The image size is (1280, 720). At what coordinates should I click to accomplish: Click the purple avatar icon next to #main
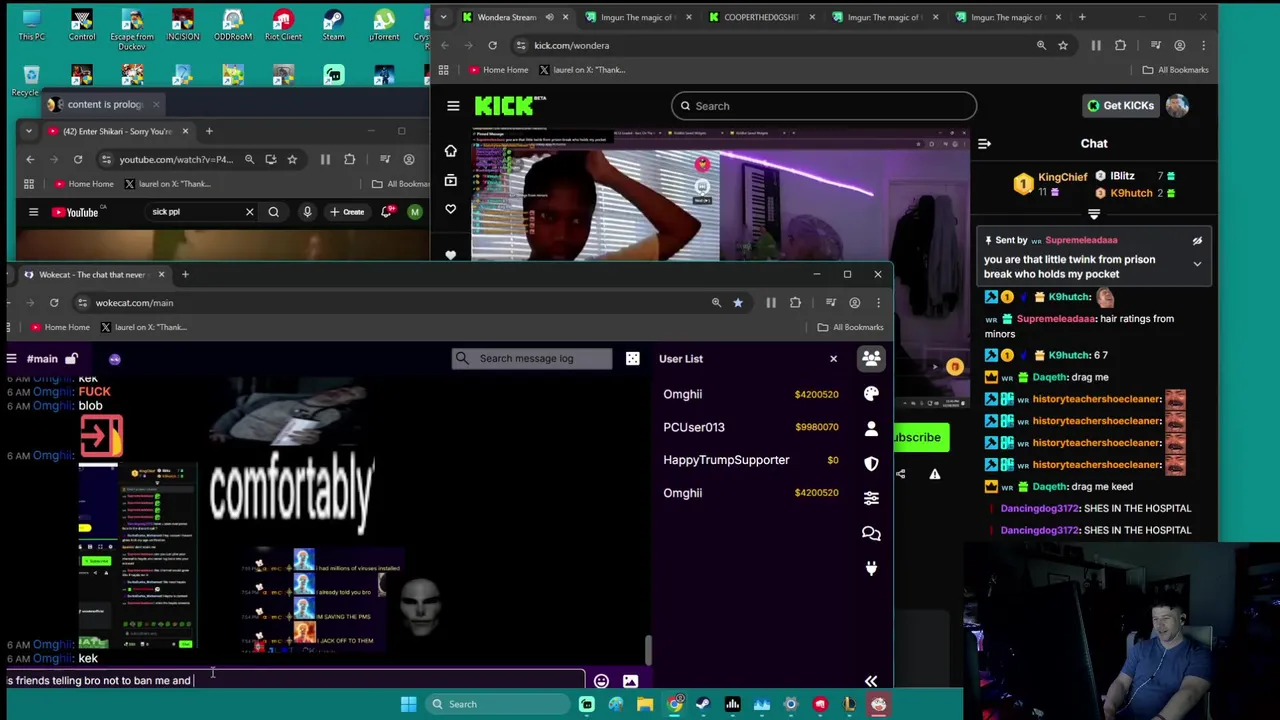point(115,359)
